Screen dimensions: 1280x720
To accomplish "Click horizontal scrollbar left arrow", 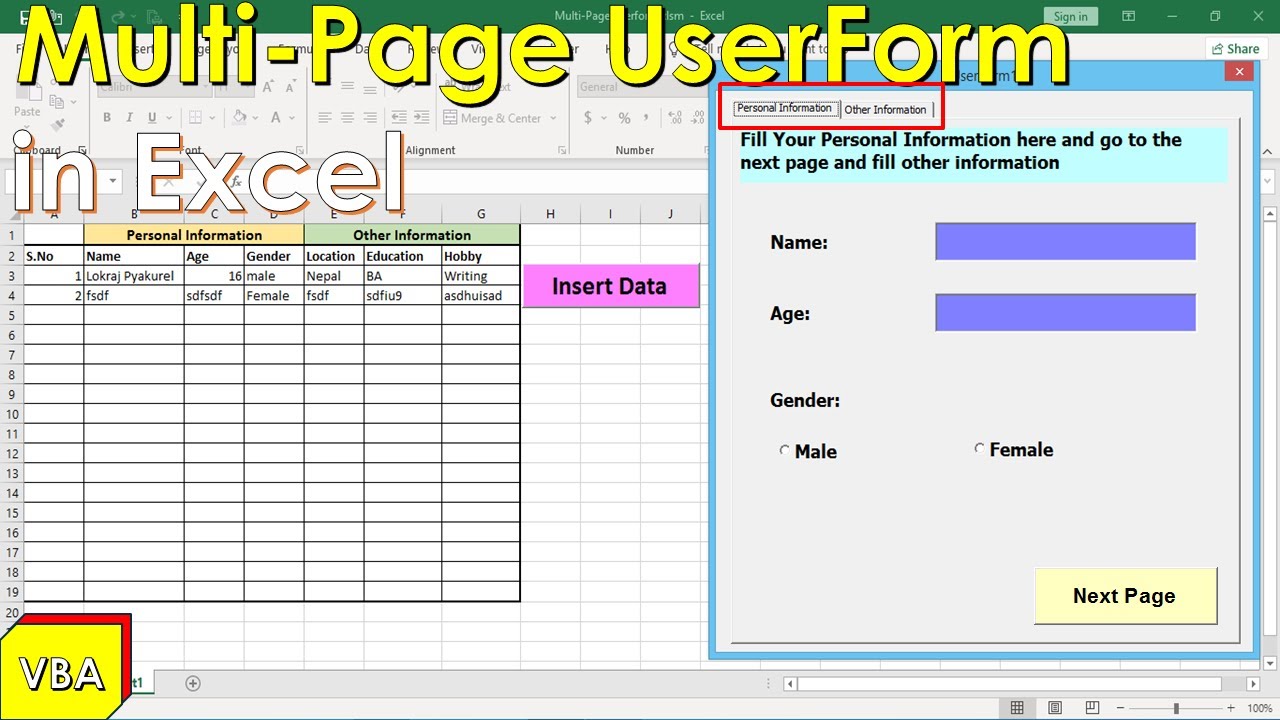I will 790,684.
